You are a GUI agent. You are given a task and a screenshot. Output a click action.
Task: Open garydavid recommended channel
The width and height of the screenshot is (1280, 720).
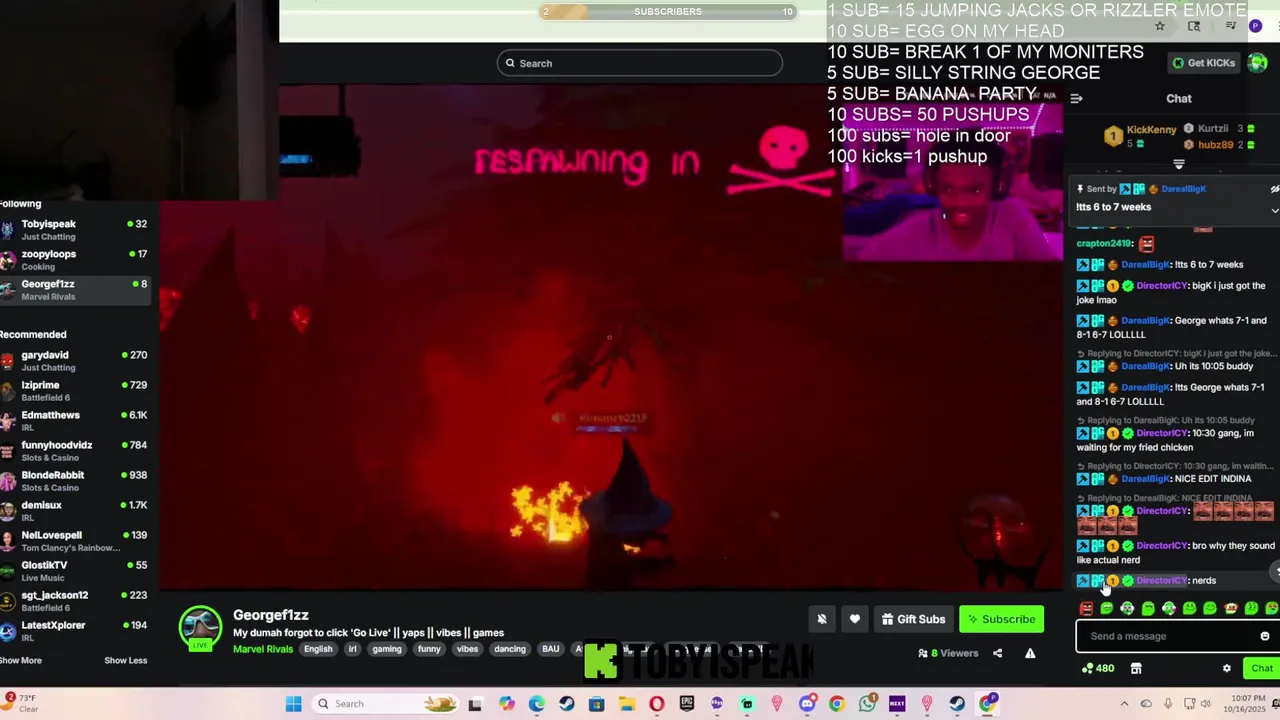click(75, 361)
